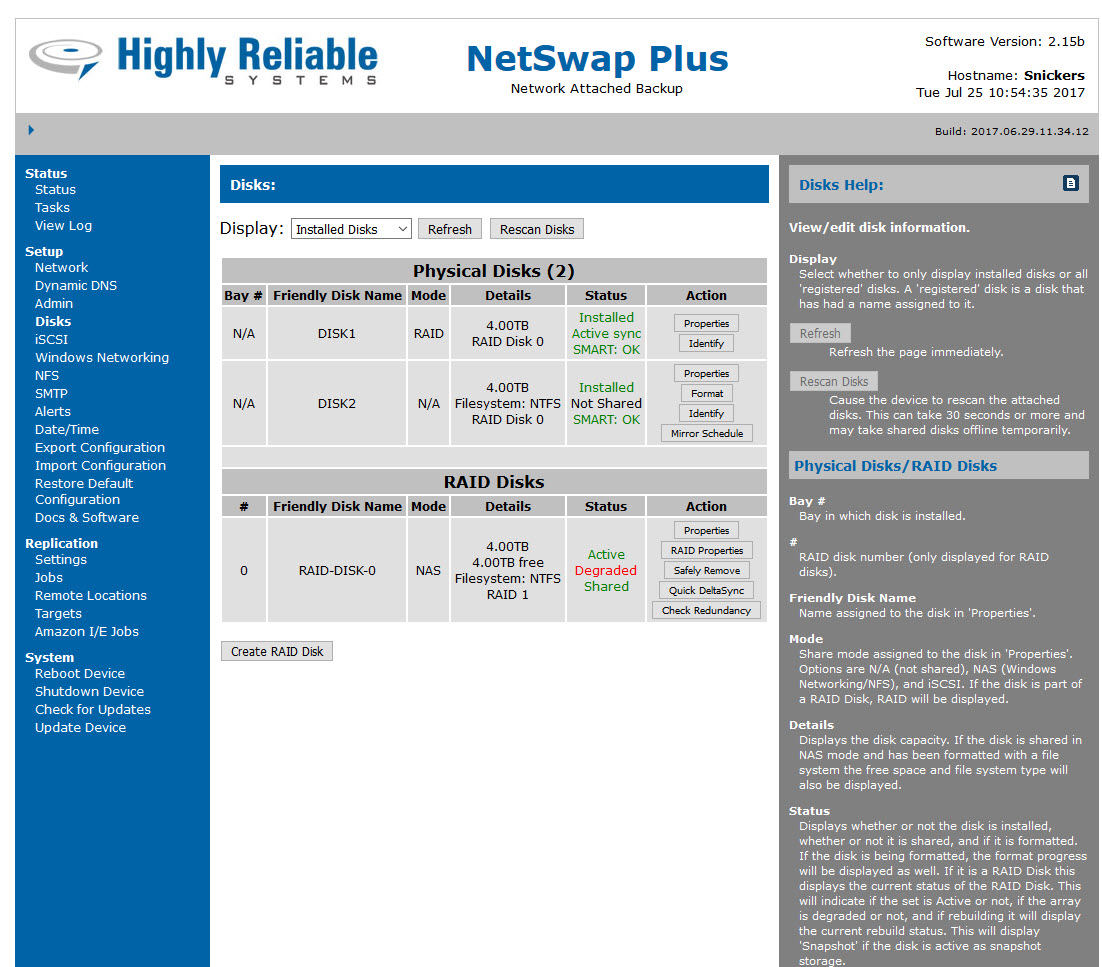Click the DISK2 friendly name cell

tap(337, 403)
